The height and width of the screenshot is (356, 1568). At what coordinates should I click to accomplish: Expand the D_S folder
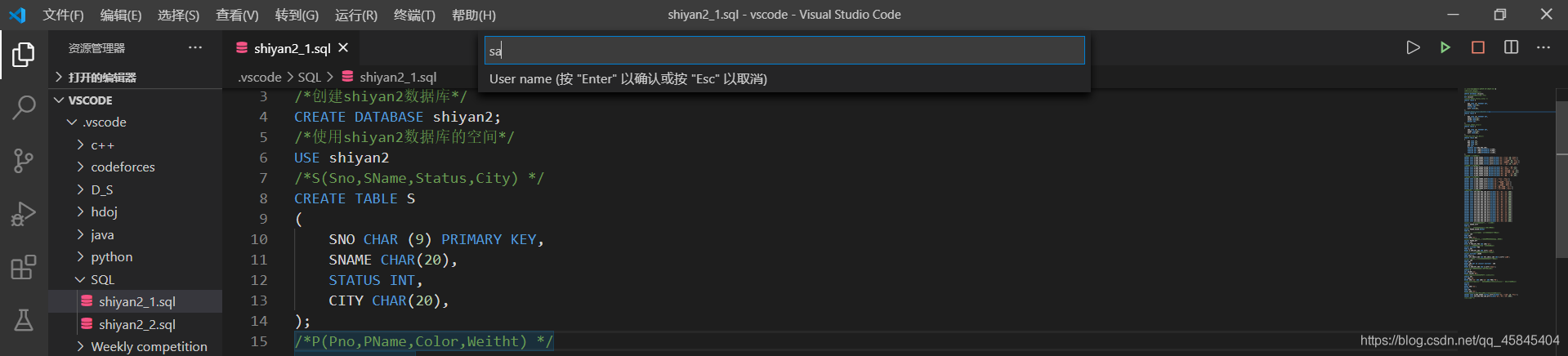tap(135, 189)
